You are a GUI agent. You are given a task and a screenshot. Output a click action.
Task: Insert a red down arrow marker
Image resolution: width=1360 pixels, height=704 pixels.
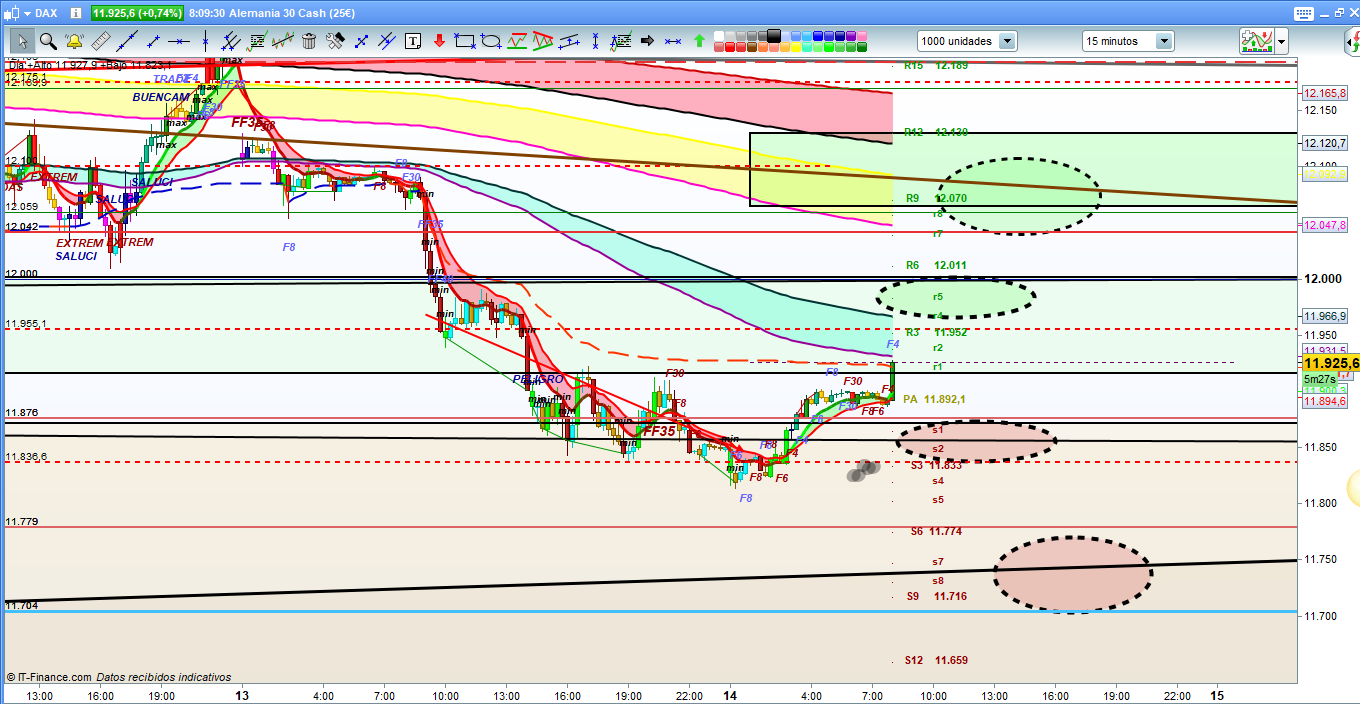439,41
